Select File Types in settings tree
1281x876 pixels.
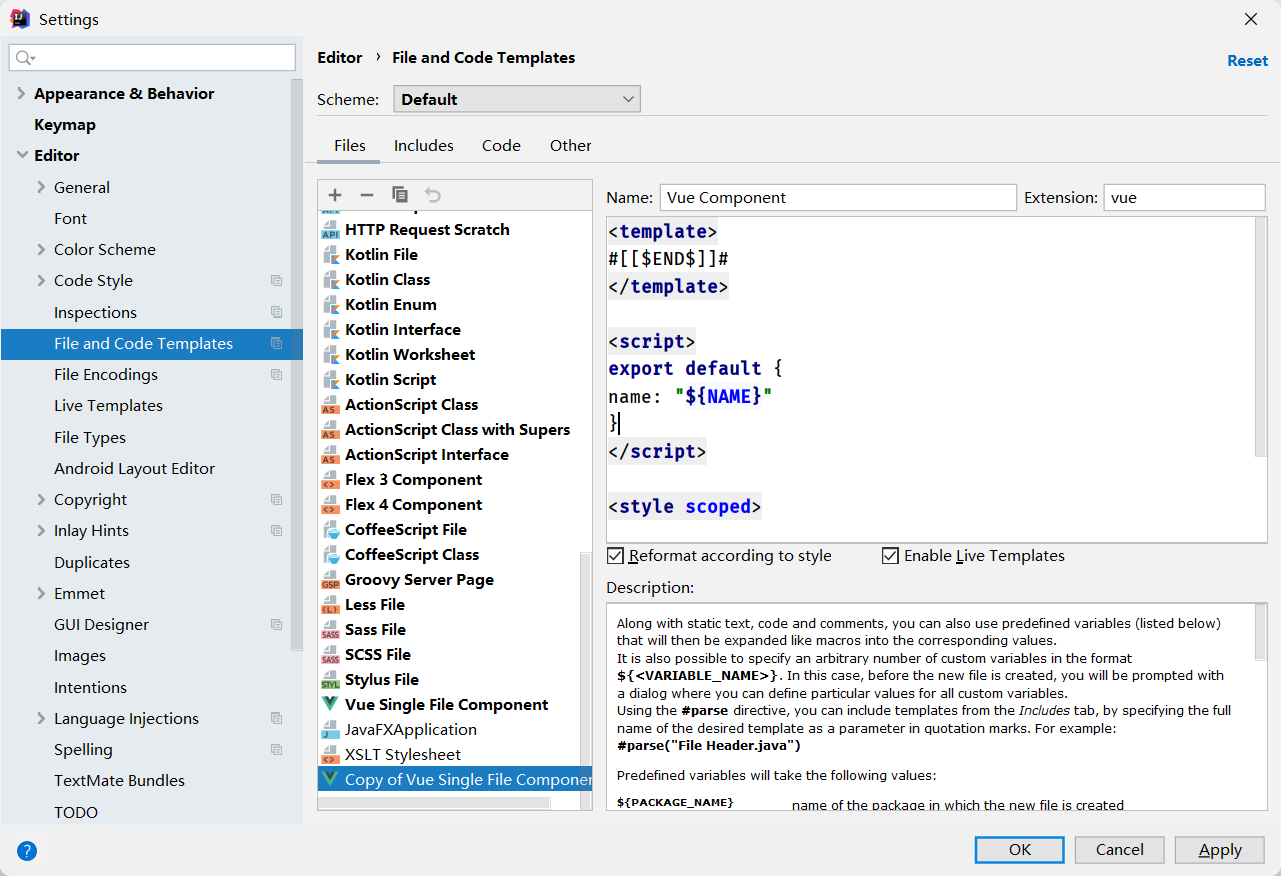(90, 438)
